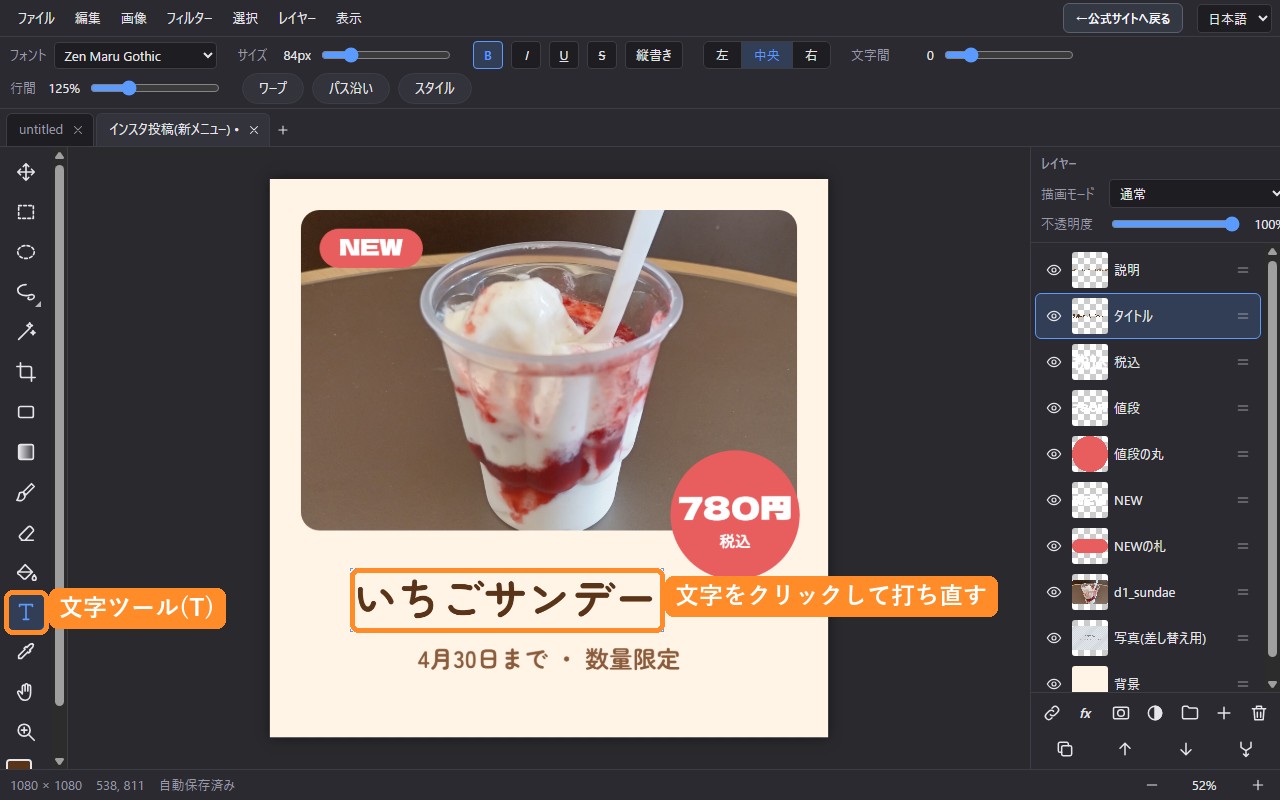
Task: Click the 公式サイトへ戻る button
Action: pyautogui.click(x=1123, y=19)
